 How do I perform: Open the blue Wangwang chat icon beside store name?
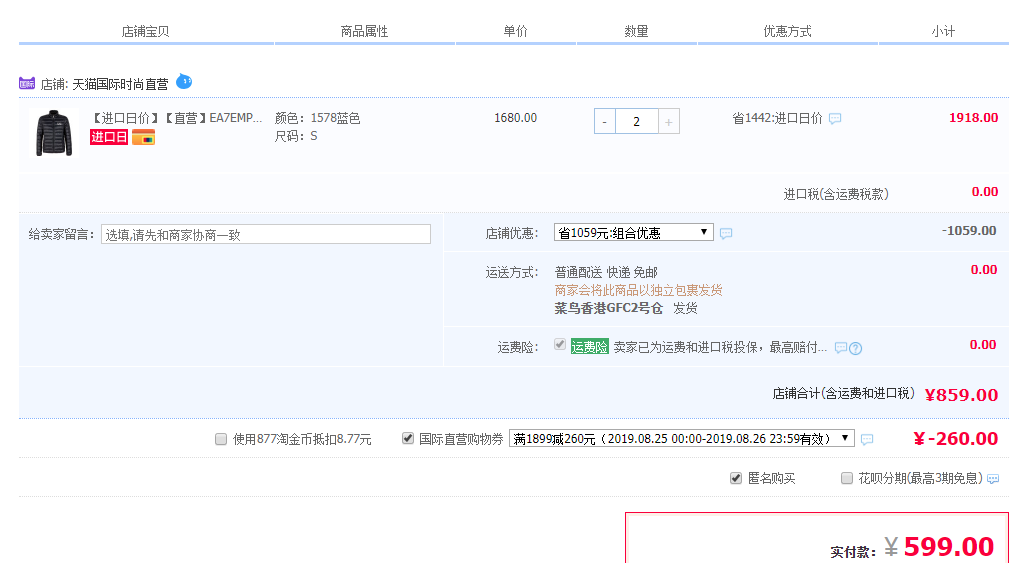tap(184, 81)
